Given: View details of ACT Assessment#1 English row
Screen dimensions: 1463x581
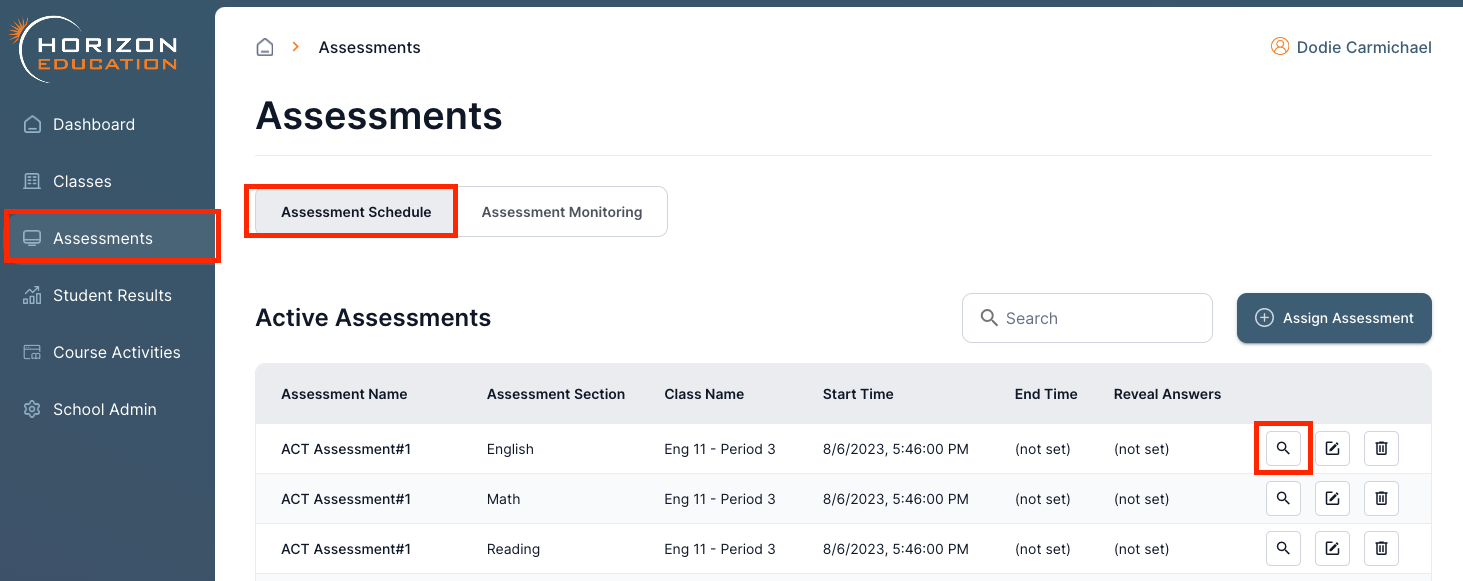Looking at the screenshot, I should [x=1283, y=449].
